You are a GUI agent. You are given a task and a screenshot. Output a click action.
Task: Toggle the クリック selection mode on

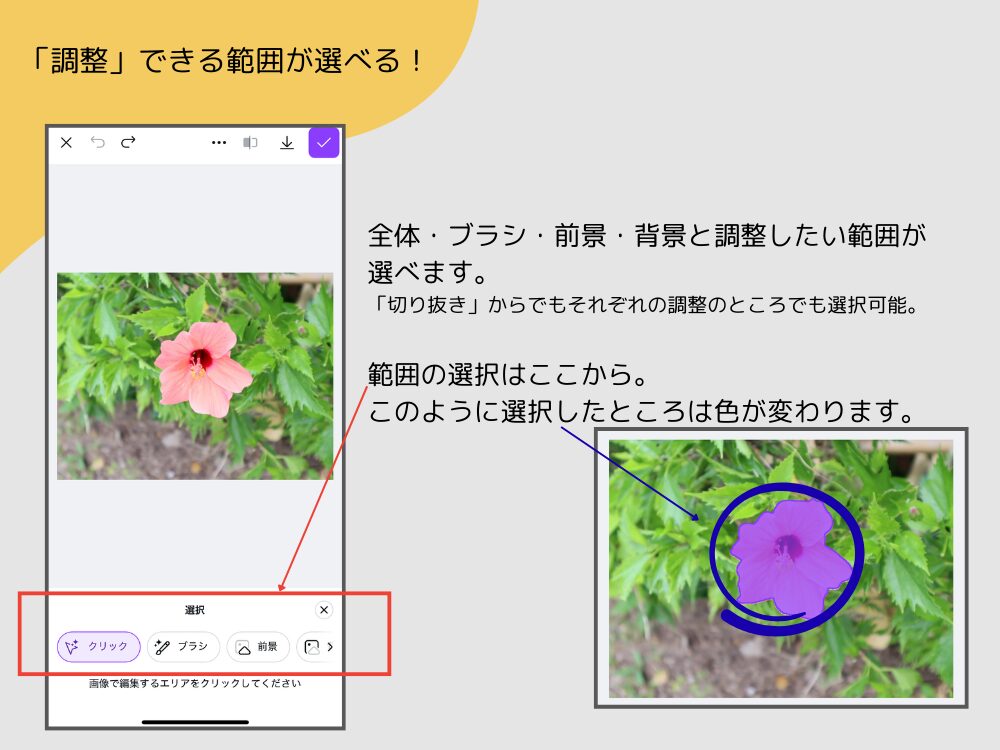[x=99, y=646]
